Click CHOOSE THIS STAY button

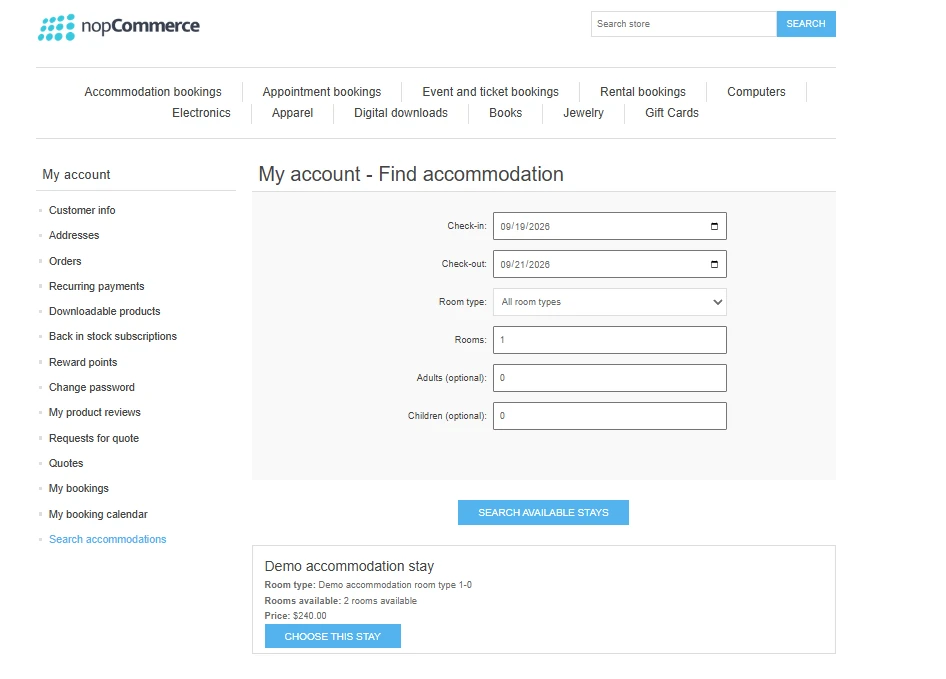(x=332, y=636)
